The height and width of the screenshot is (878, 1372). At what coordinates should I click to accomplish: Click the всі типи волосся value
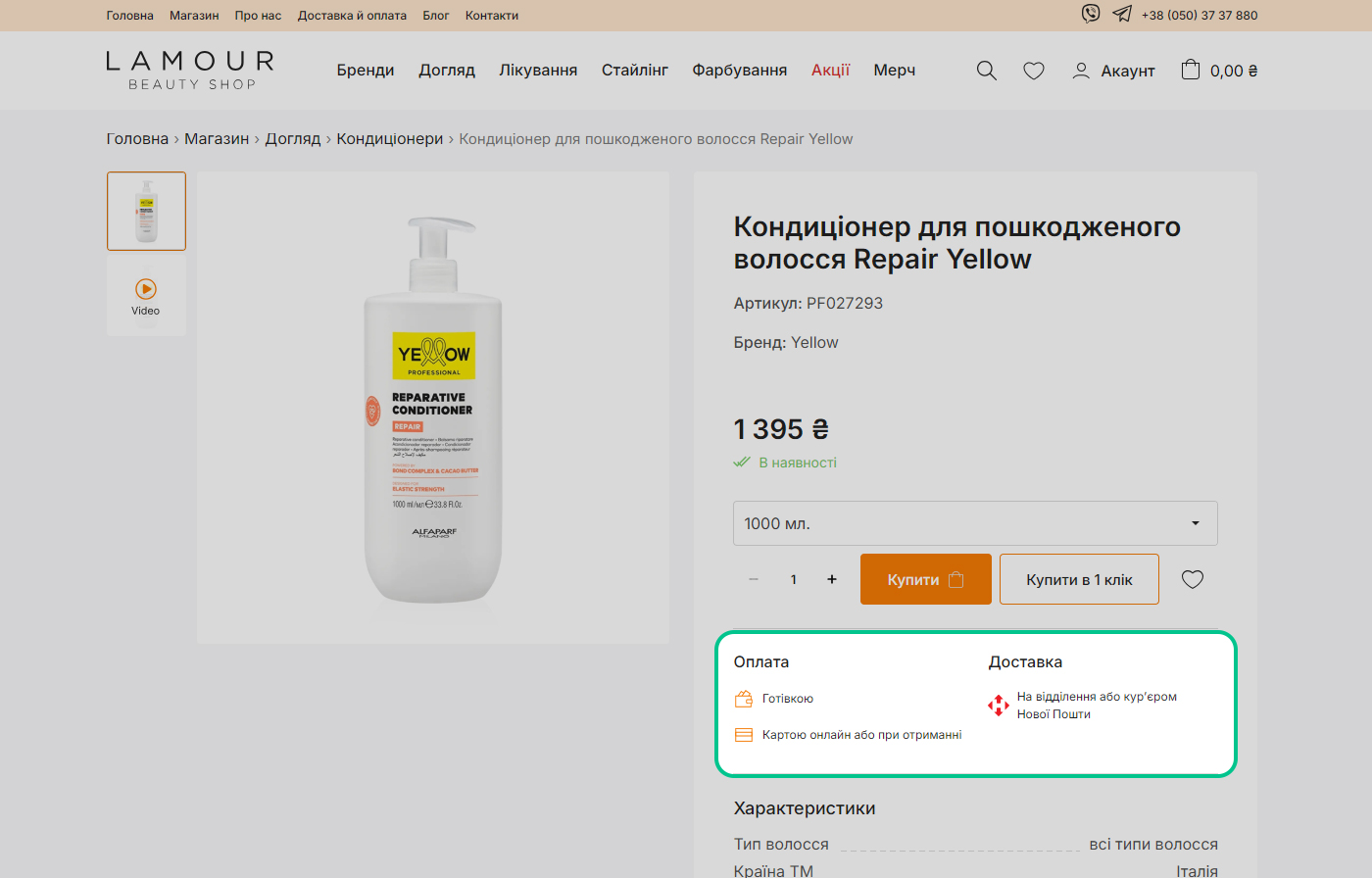(x=1153, y=845)
